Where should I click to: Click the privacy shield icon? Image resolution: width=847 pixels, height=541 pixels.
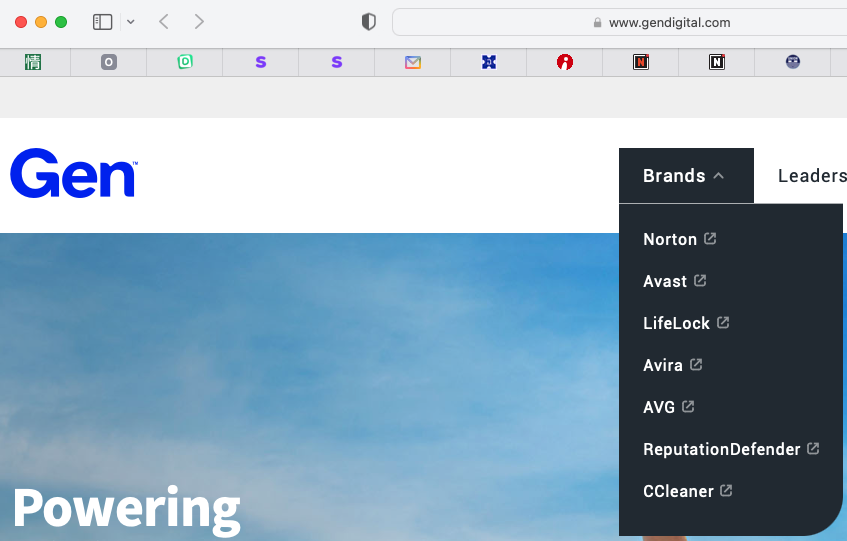pyautogui.click(x=368, y=22)
